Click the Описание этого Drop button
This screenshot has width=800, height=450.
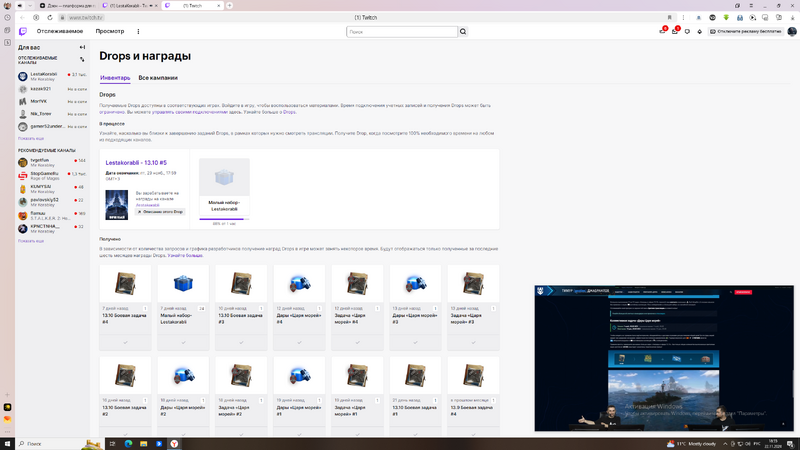point(160,212)
